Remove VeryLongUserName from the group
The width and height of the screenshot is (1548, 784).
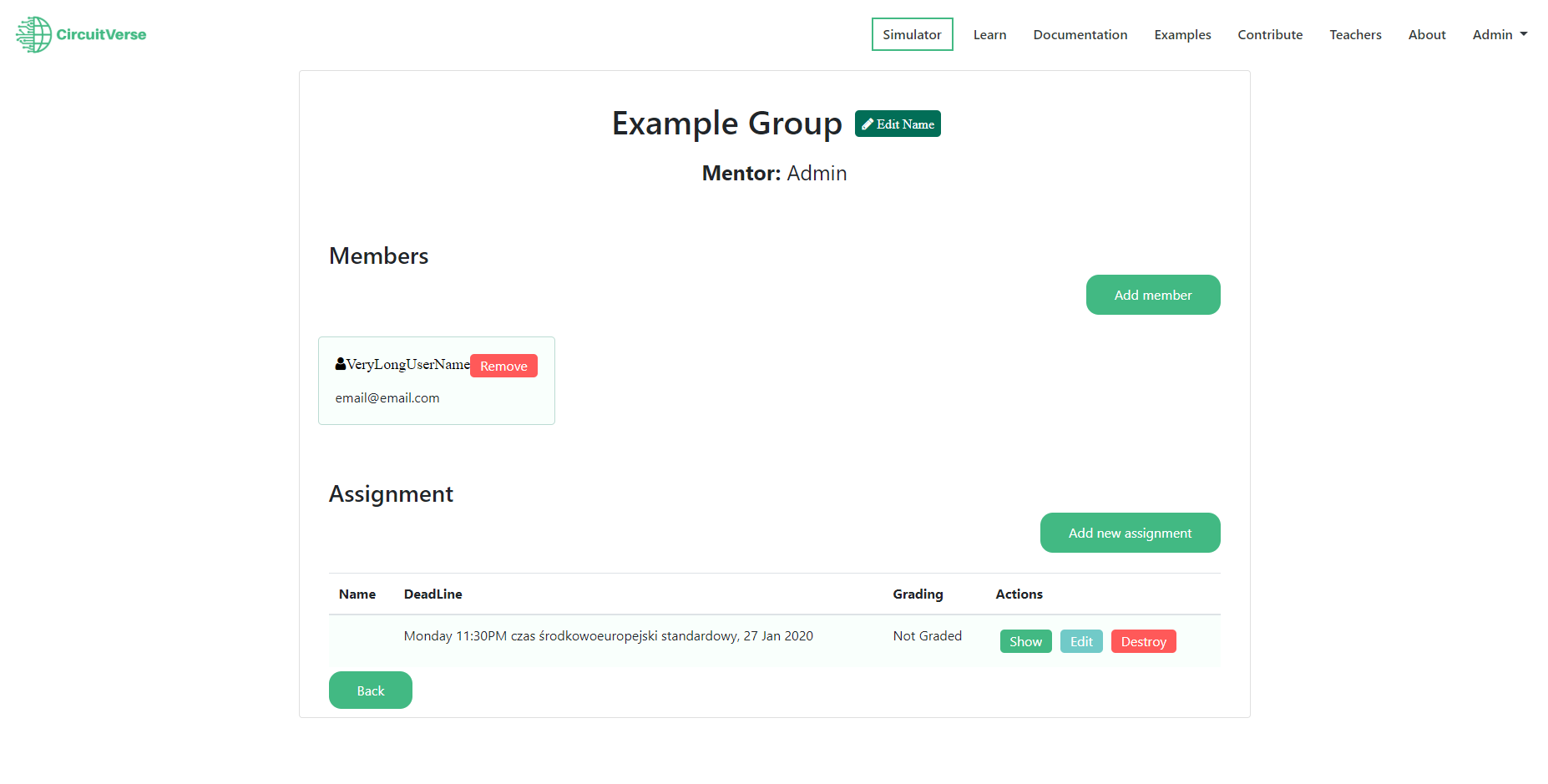[x=503, y=366]
